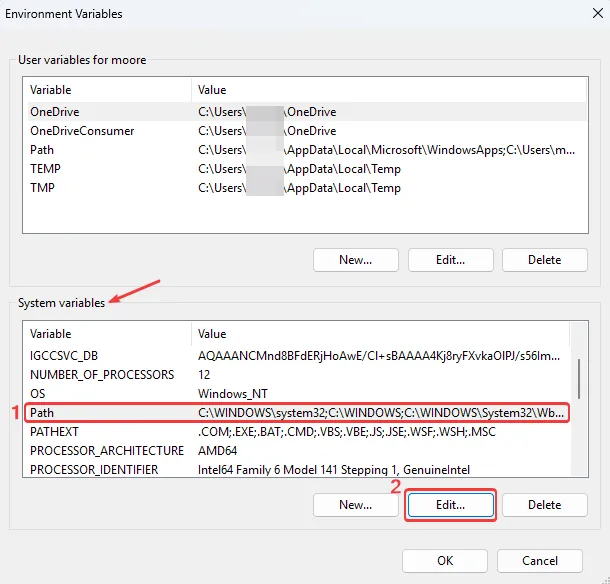
Task: Select the TMP user variable row
Action: tap(300, 187)
